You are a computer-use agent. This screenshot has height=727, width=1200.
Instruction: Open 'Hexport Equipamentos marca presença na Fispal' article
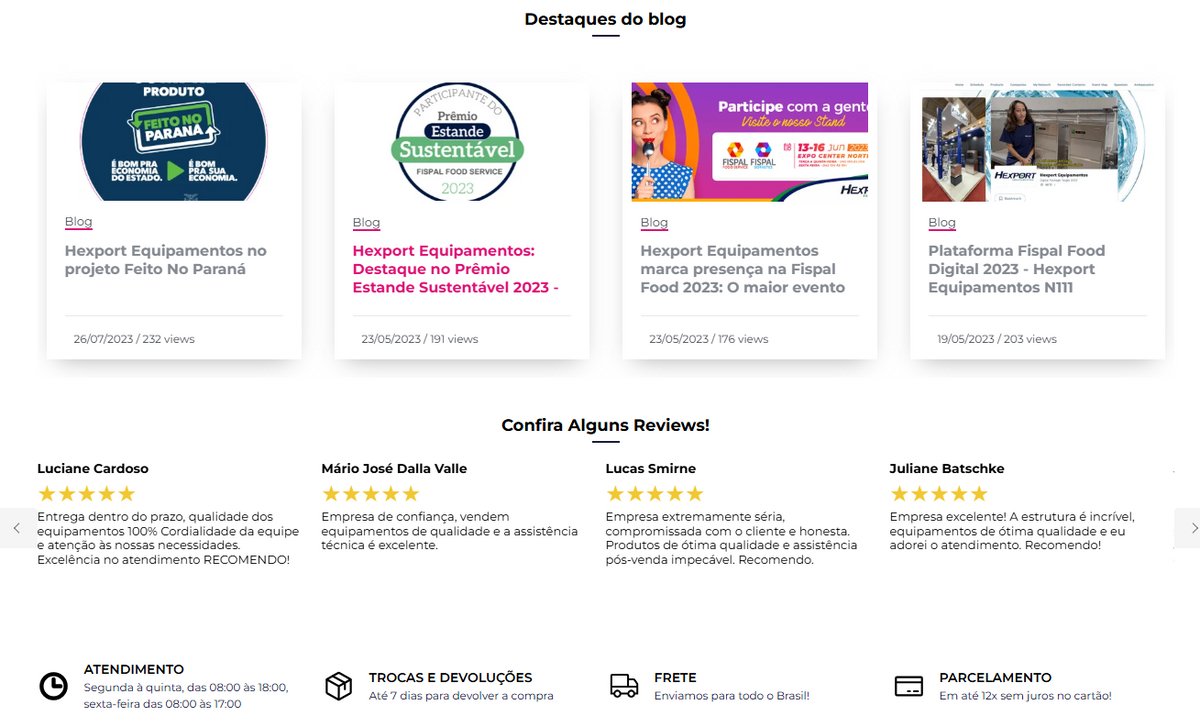coord(742,269)
